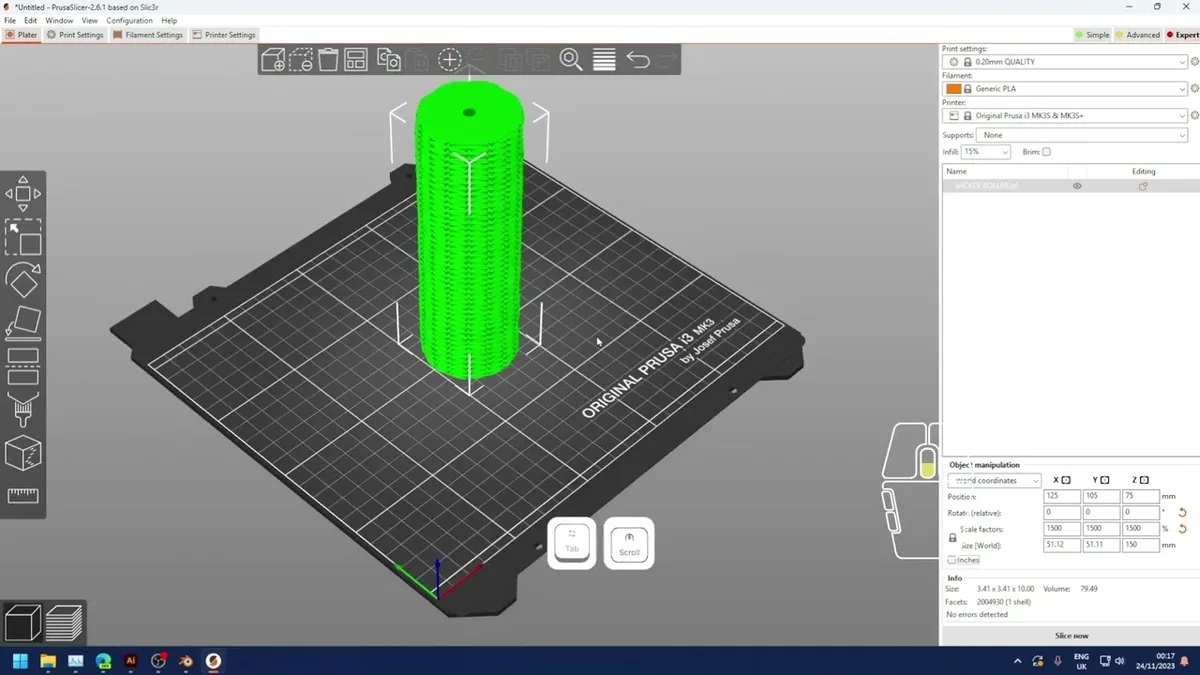Click the Undo arrow in toolbar
The image size is (1200, 675).
point(638,59)
